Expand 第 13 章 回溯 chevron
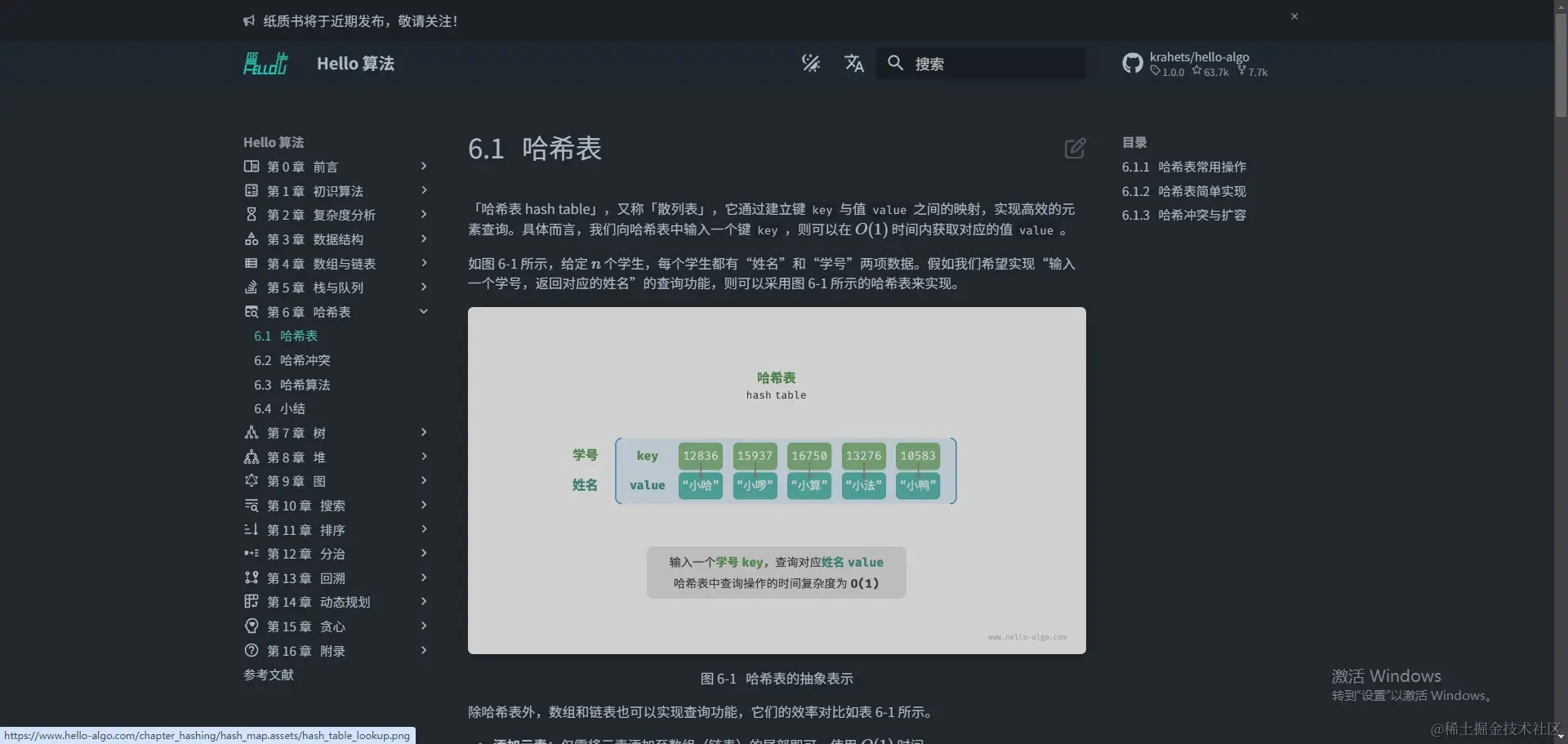1568x744 pixels. 423,577
